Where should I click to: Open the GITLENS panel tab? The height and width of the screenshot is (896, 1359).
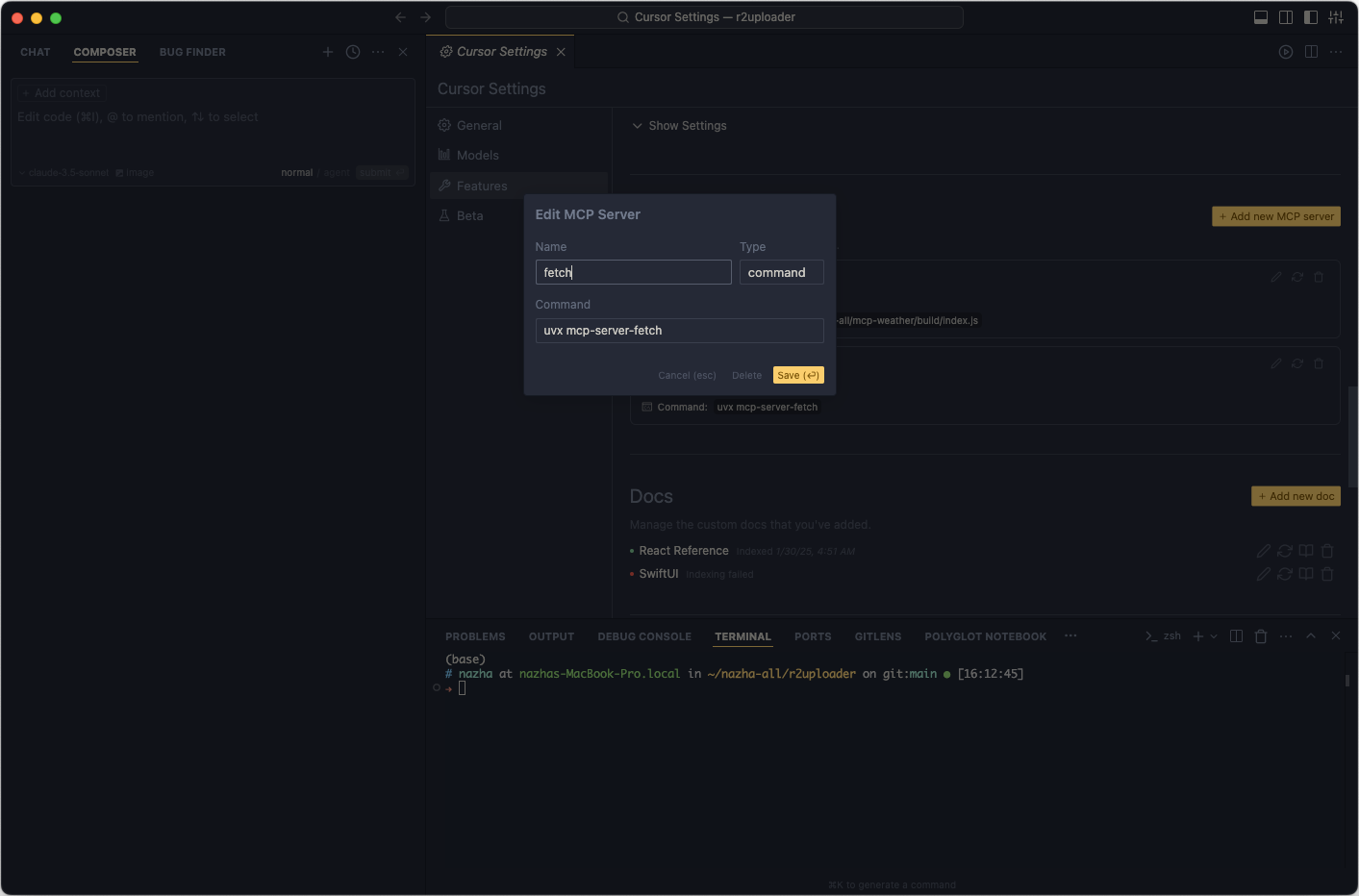click(x=878, y=636)
